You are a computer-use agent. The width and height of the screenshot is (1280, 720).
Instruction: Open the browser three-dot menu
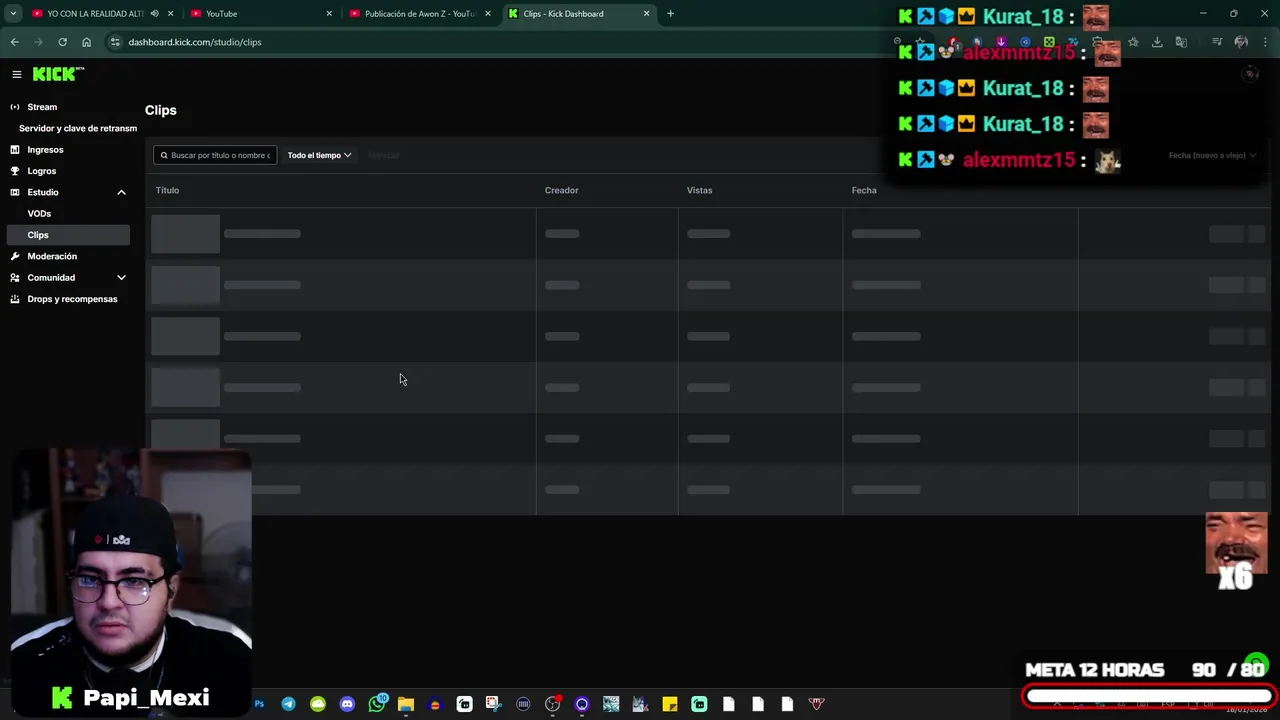tap(1266, 42)
